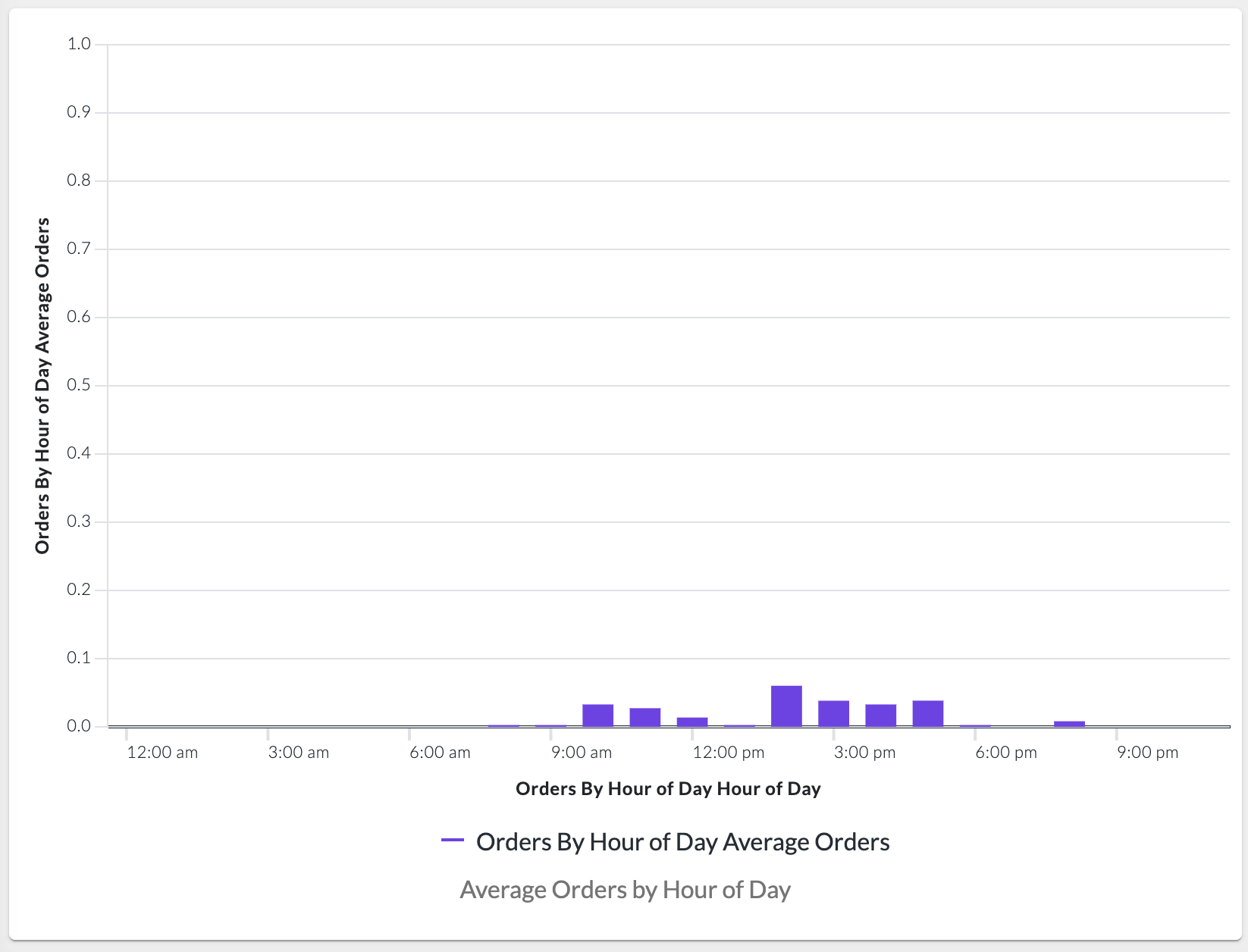Viewport: 1248px width, 952px height.
Task: Click the 6:00 am x-axis label
Action: point(440,753)
